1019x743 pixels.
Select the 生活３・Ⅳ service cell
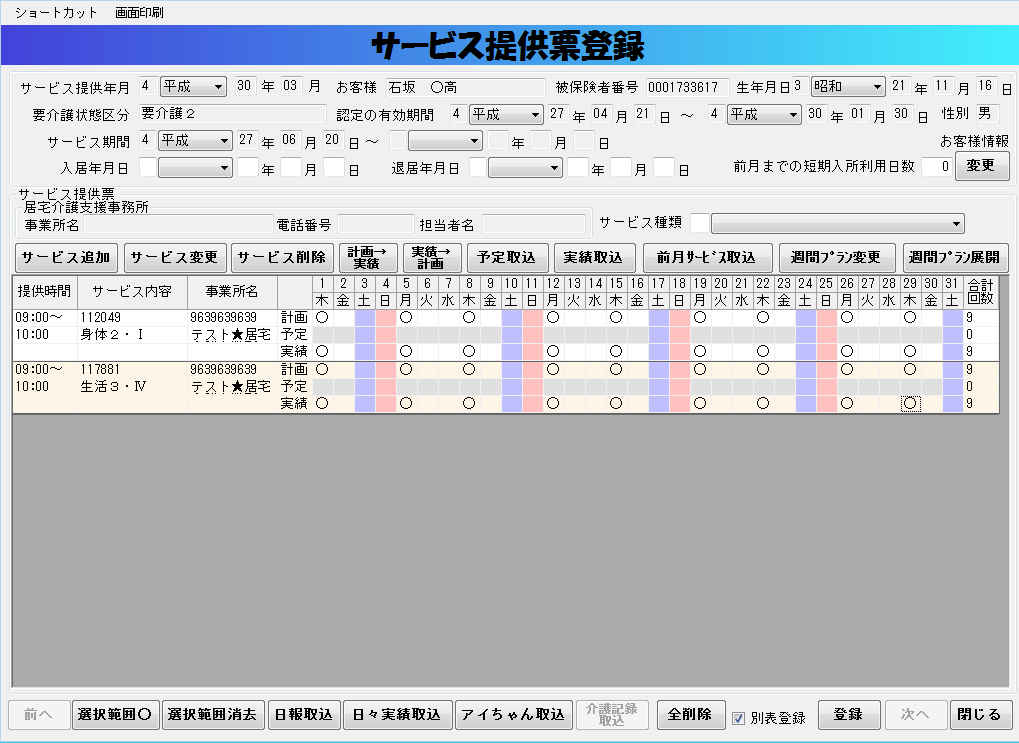(132, 387)
